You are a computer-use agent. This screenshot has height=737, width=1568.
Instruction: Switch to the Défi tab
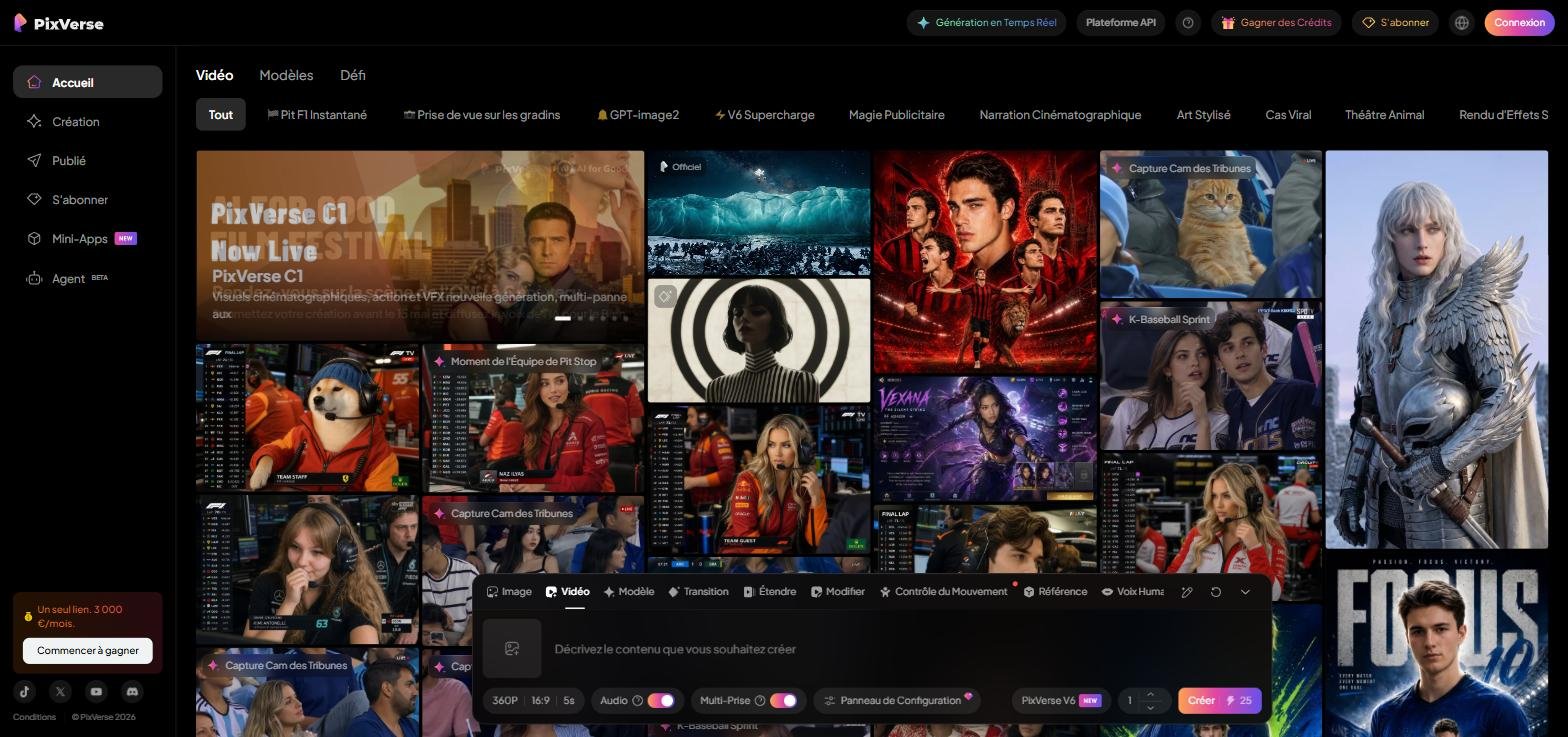click(x=353, y=75)
